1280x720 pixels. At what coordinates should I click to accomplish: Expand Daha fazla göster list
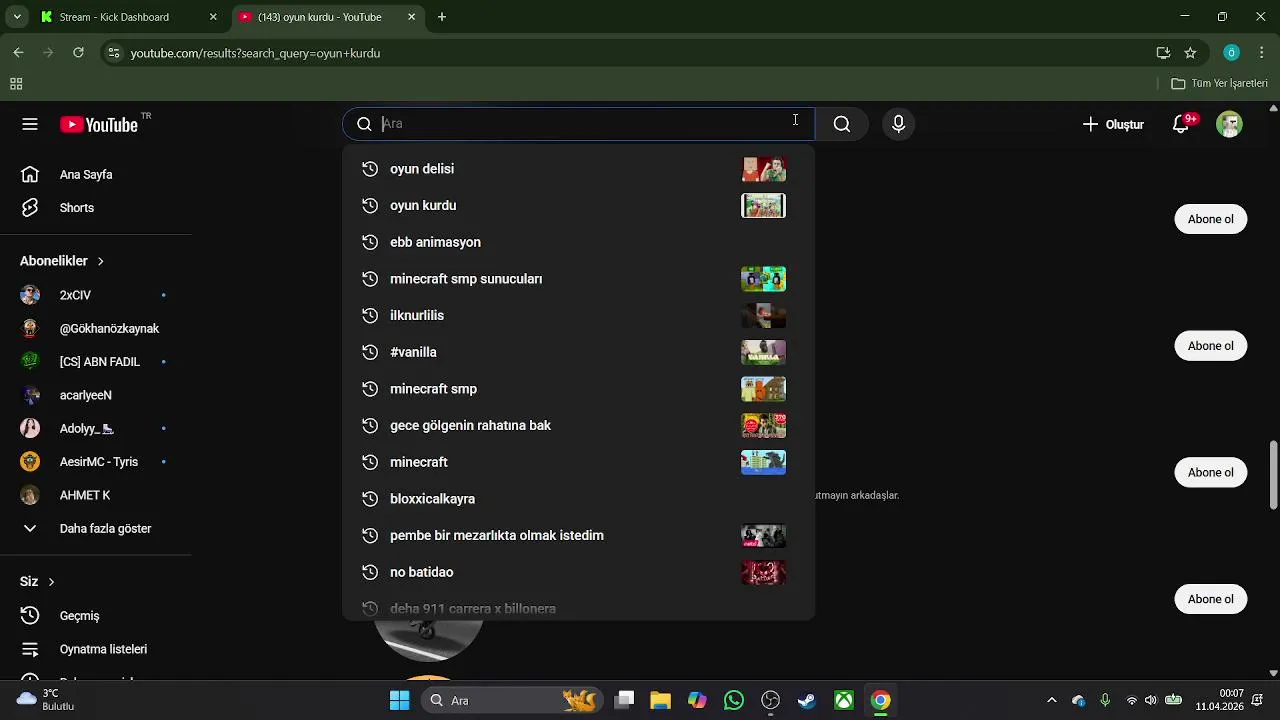click(95, 528)
